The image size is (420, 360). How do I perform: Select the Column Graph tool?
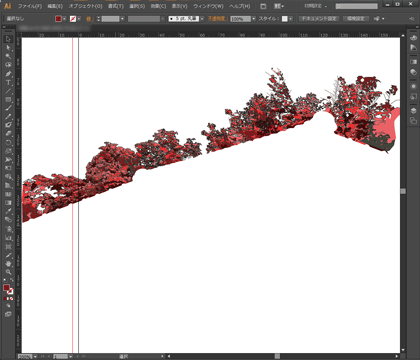click(8, 238)
